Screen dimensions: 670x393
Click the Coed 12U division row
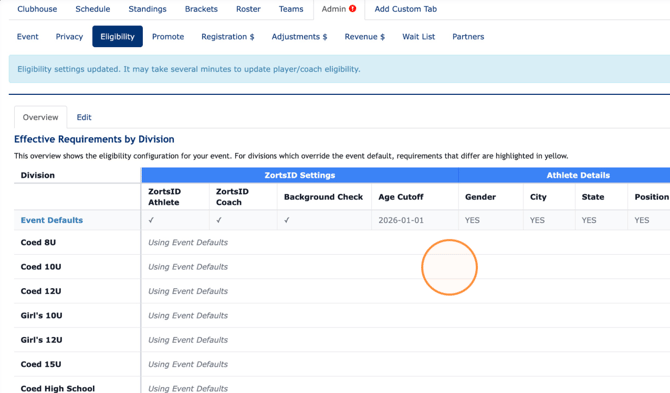tap(342, 291)
